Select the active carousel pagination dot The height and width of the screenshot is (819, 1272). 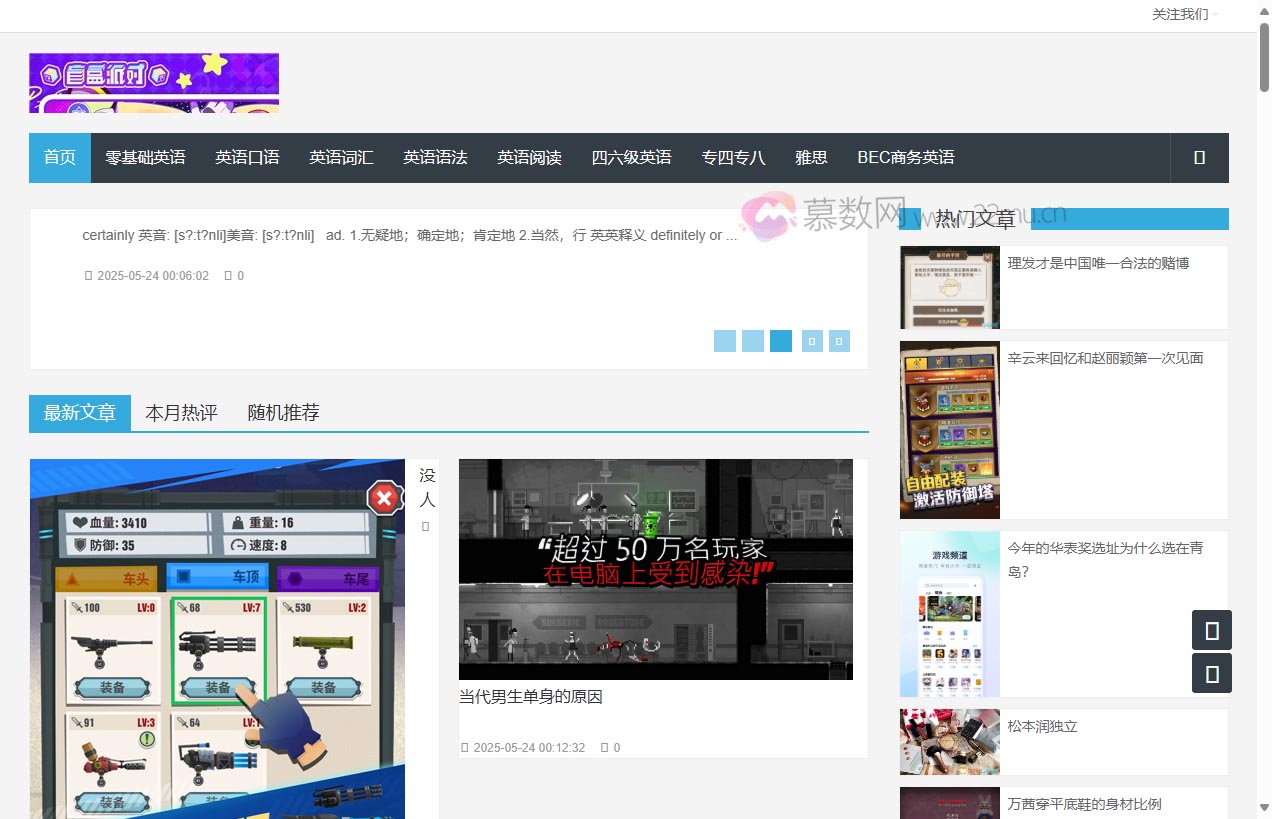click(780, 341)
